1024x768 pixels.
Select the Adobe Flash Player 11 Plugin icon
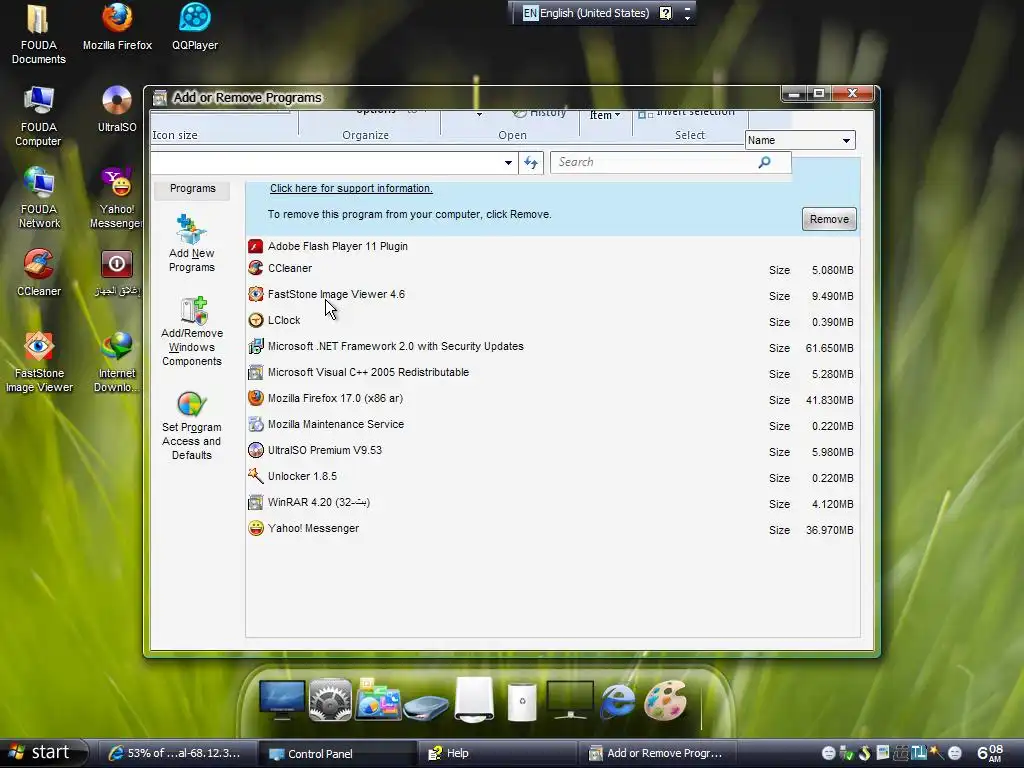pos(255,246)
